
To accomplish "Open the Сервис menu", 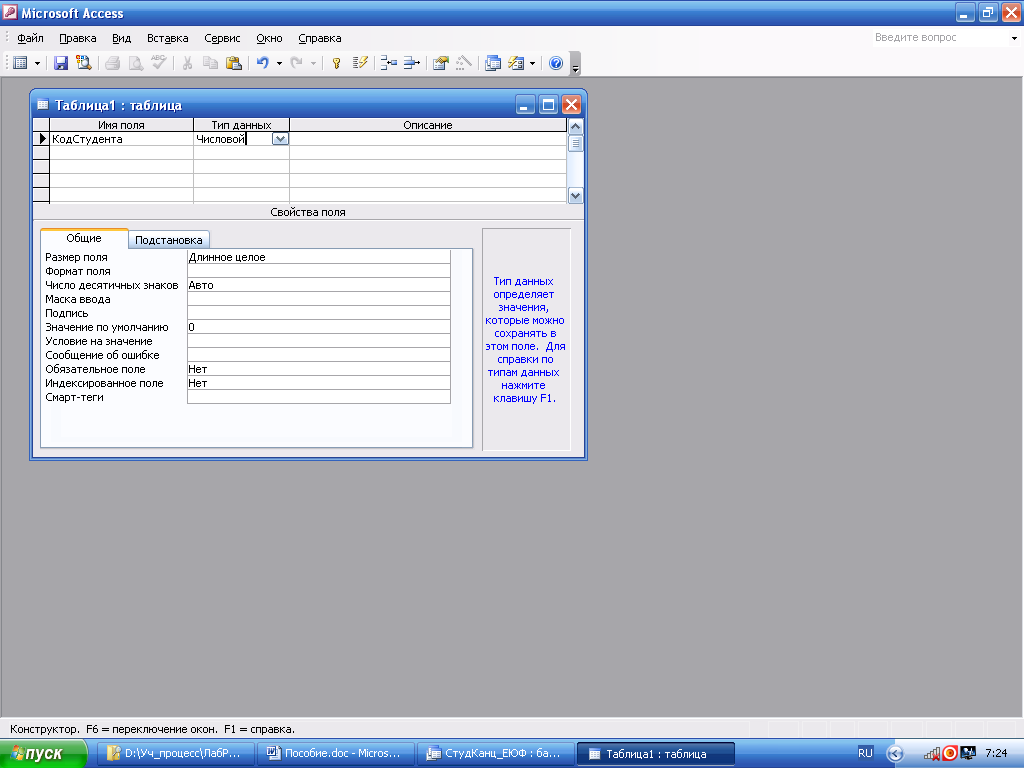I will tap(222, 38).
